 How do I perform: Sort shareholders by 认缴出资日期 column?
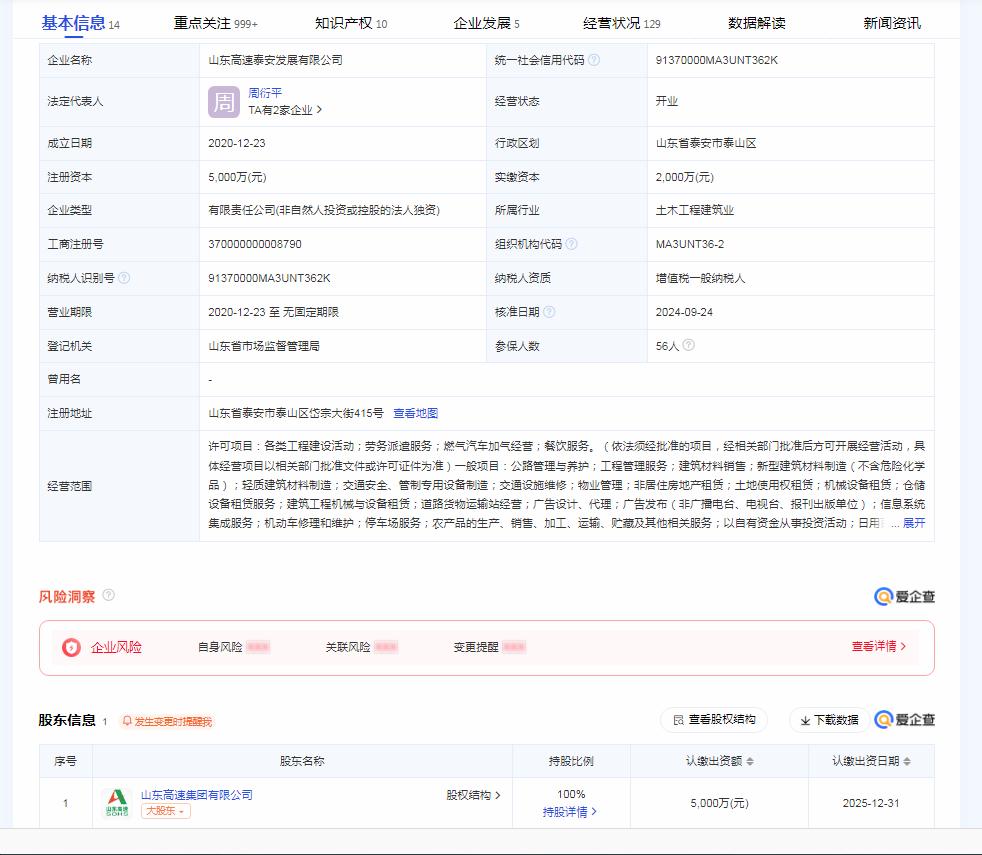907,761
